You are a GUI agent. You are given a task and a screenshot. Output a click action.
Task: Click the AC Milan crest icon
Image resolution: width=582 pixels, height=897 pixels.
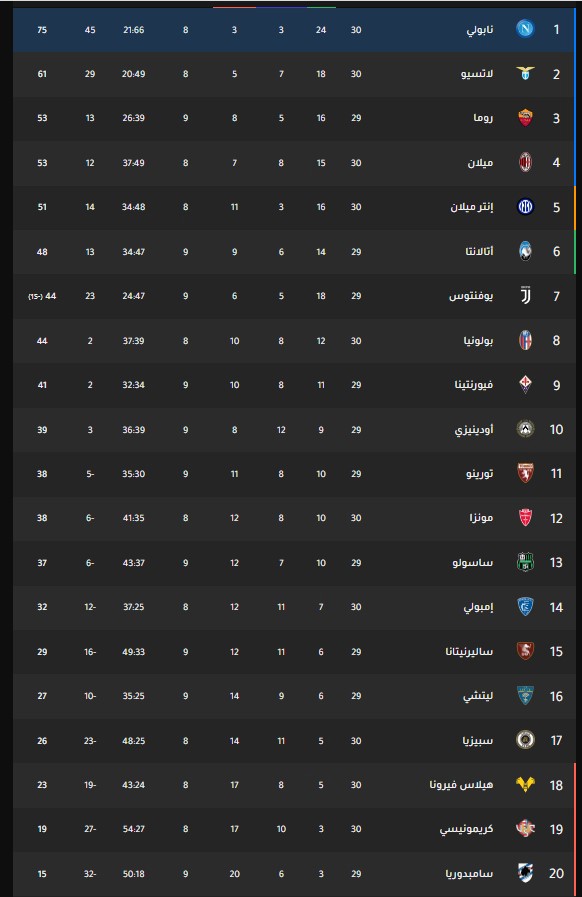(525, 162)
